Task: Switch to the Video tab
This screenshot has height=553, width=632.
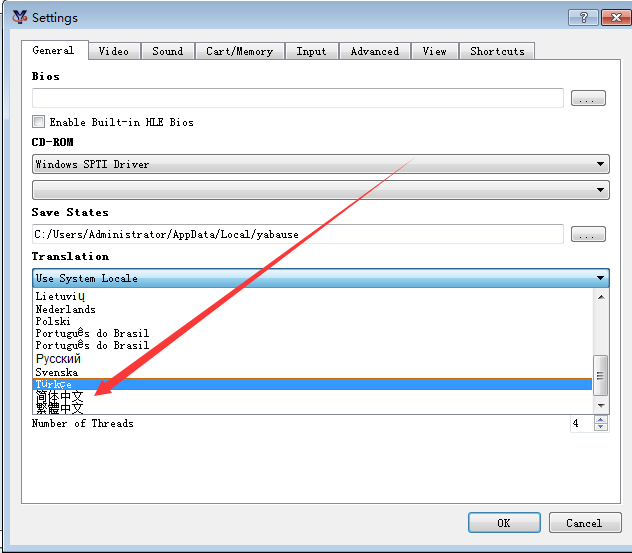Action: 114,51
